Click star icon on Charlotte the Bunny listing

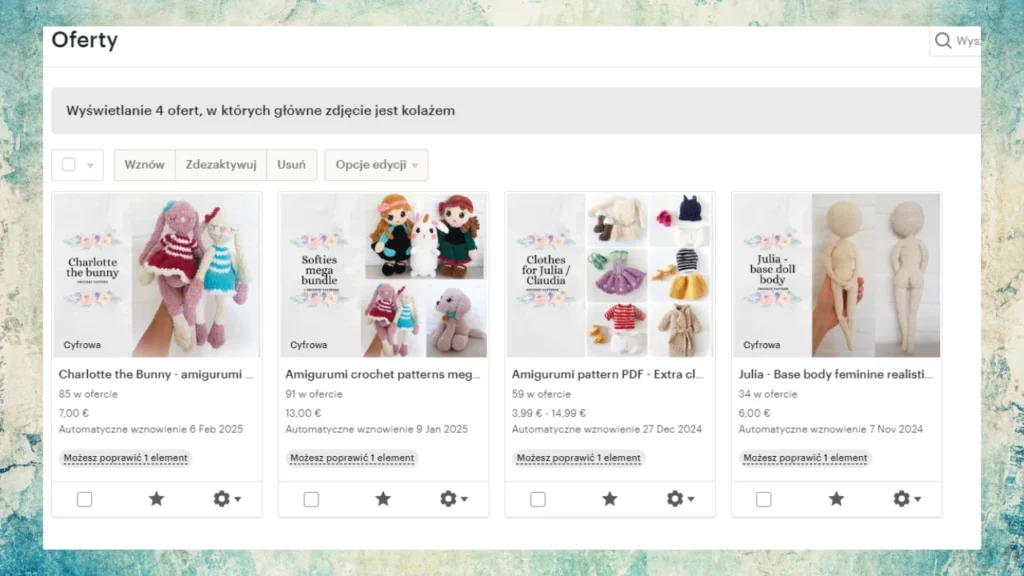pos(156,499)
